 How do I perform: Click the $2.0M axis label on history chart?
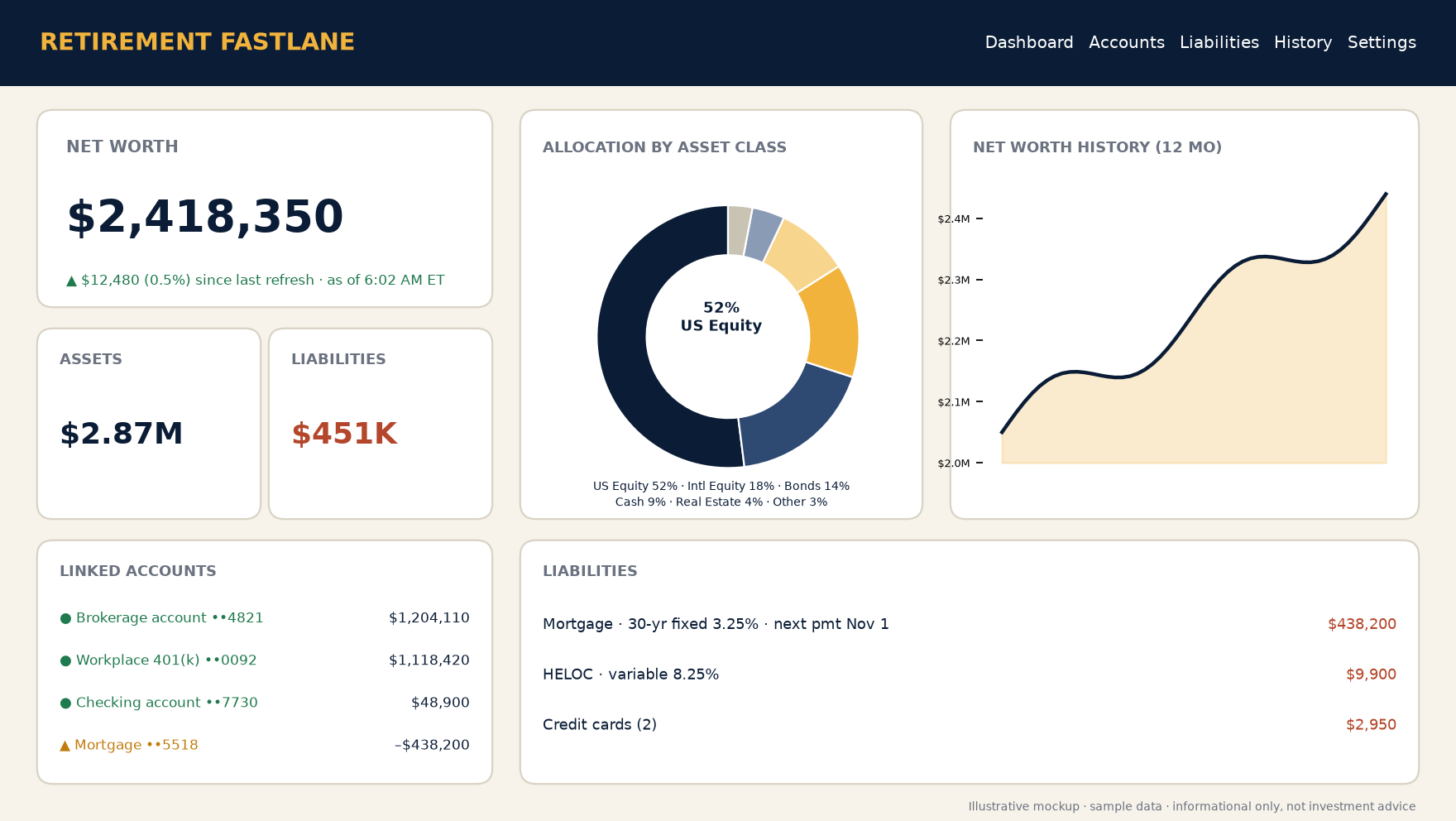(x=954, y=463)
